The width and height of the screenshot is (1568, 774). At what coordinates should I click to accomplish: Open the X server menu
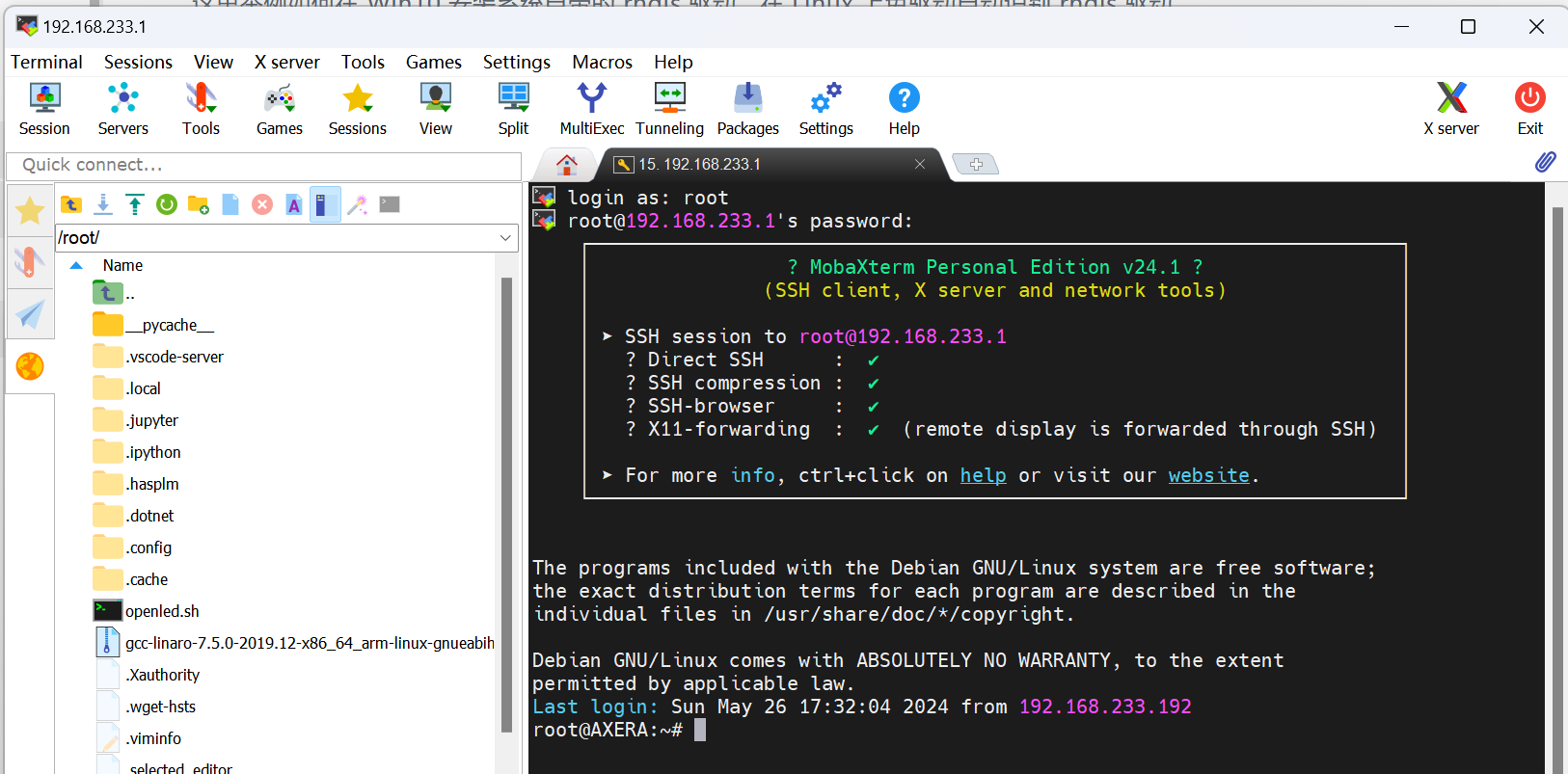[287, 62]
